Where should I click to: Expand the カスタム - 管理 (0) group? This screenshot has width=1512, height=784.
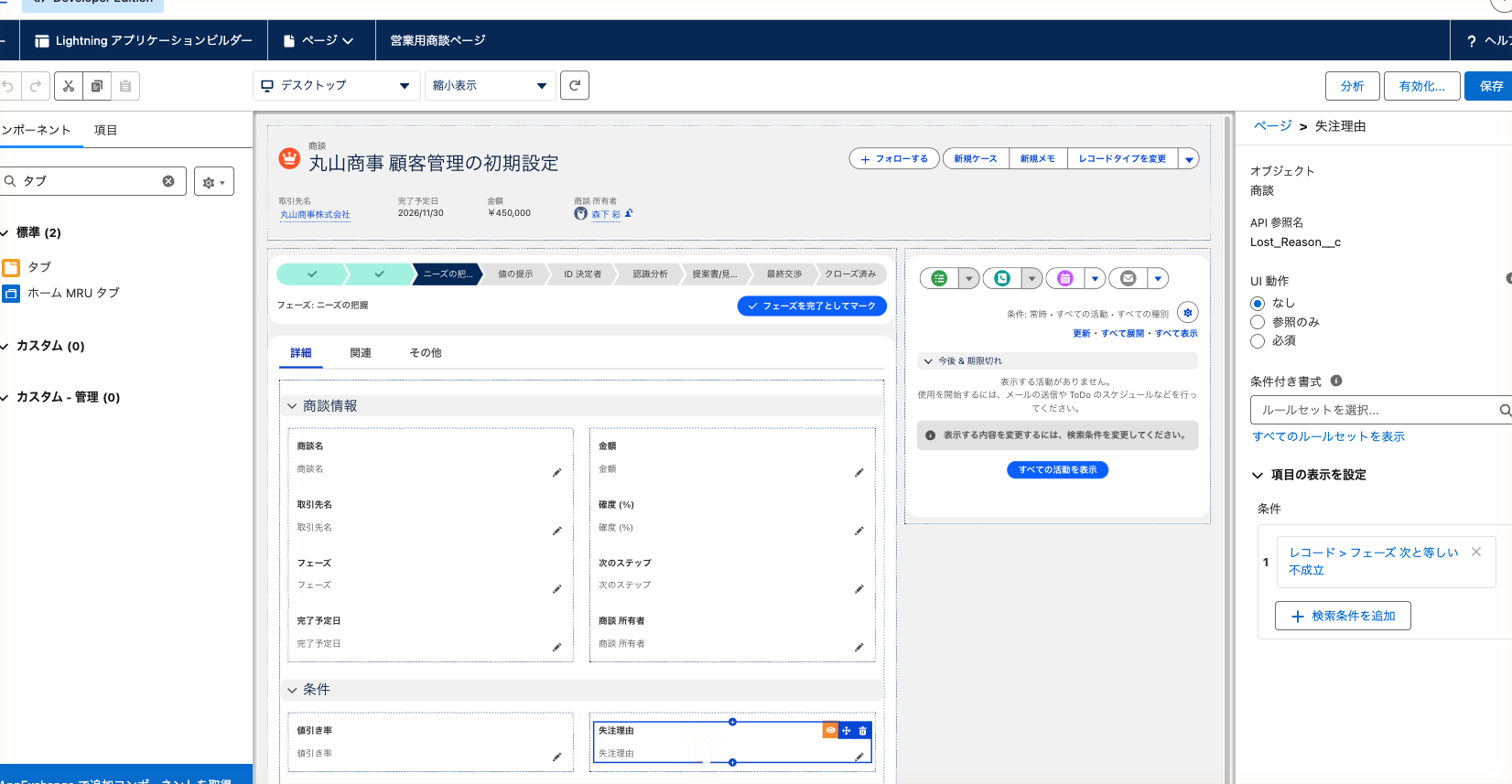[5, 398]
